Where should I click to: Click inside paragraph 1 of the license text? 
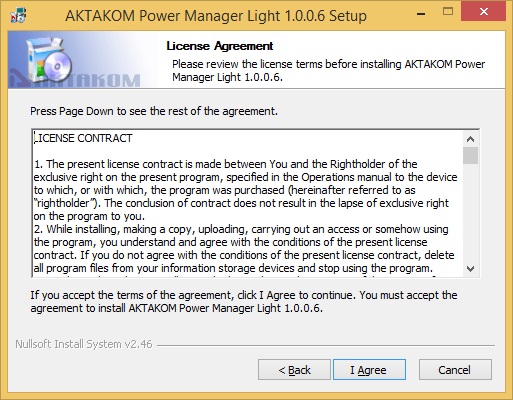245,190
